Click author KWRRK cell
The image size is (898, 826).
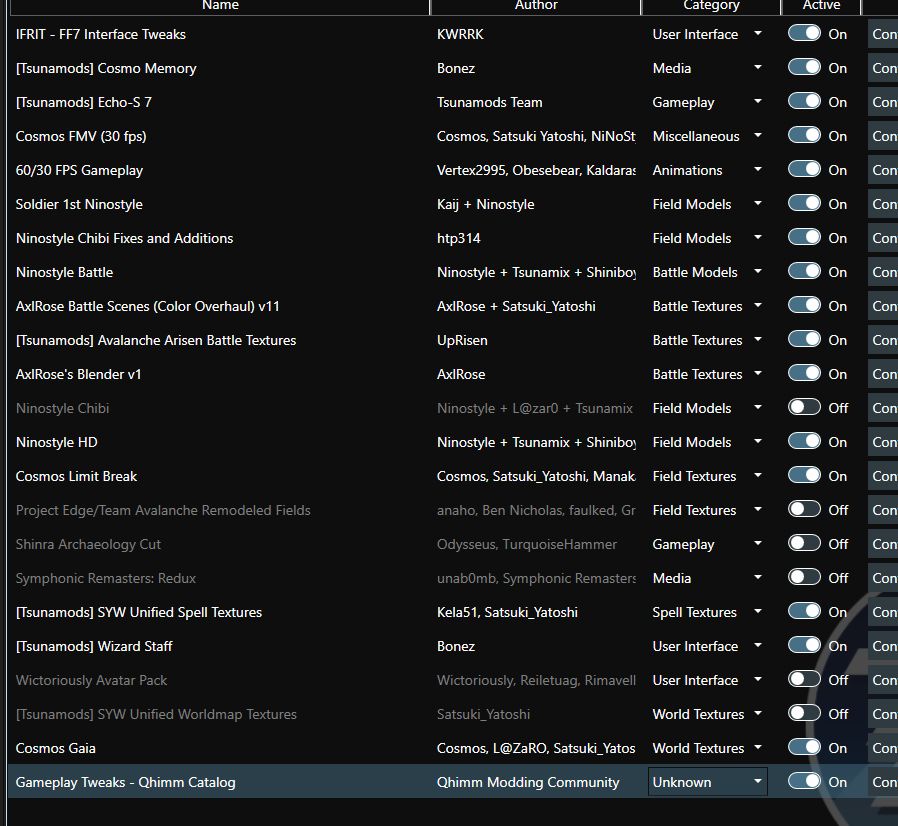tap(460, 34)
